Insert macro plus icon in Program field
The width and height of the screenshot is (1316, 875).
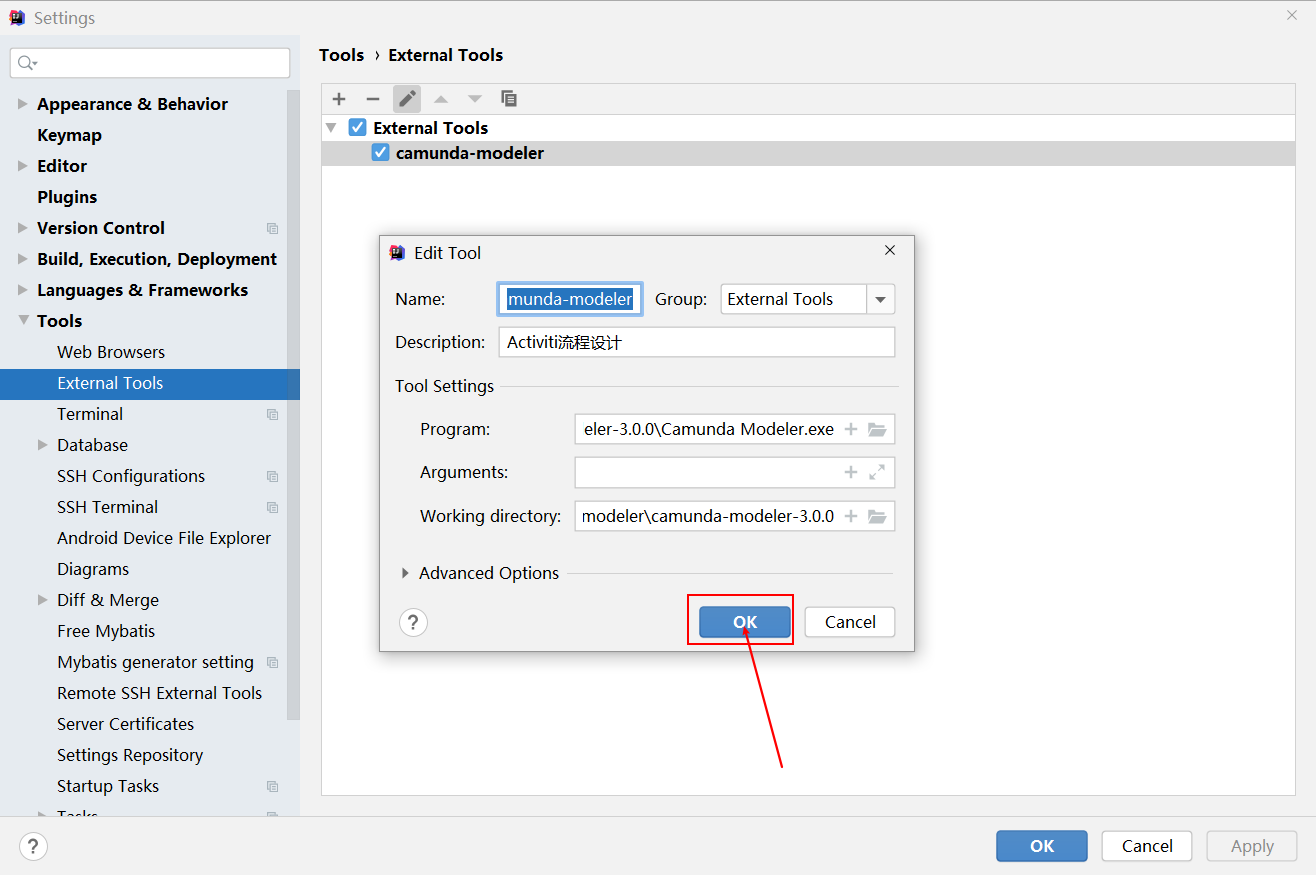851,429
